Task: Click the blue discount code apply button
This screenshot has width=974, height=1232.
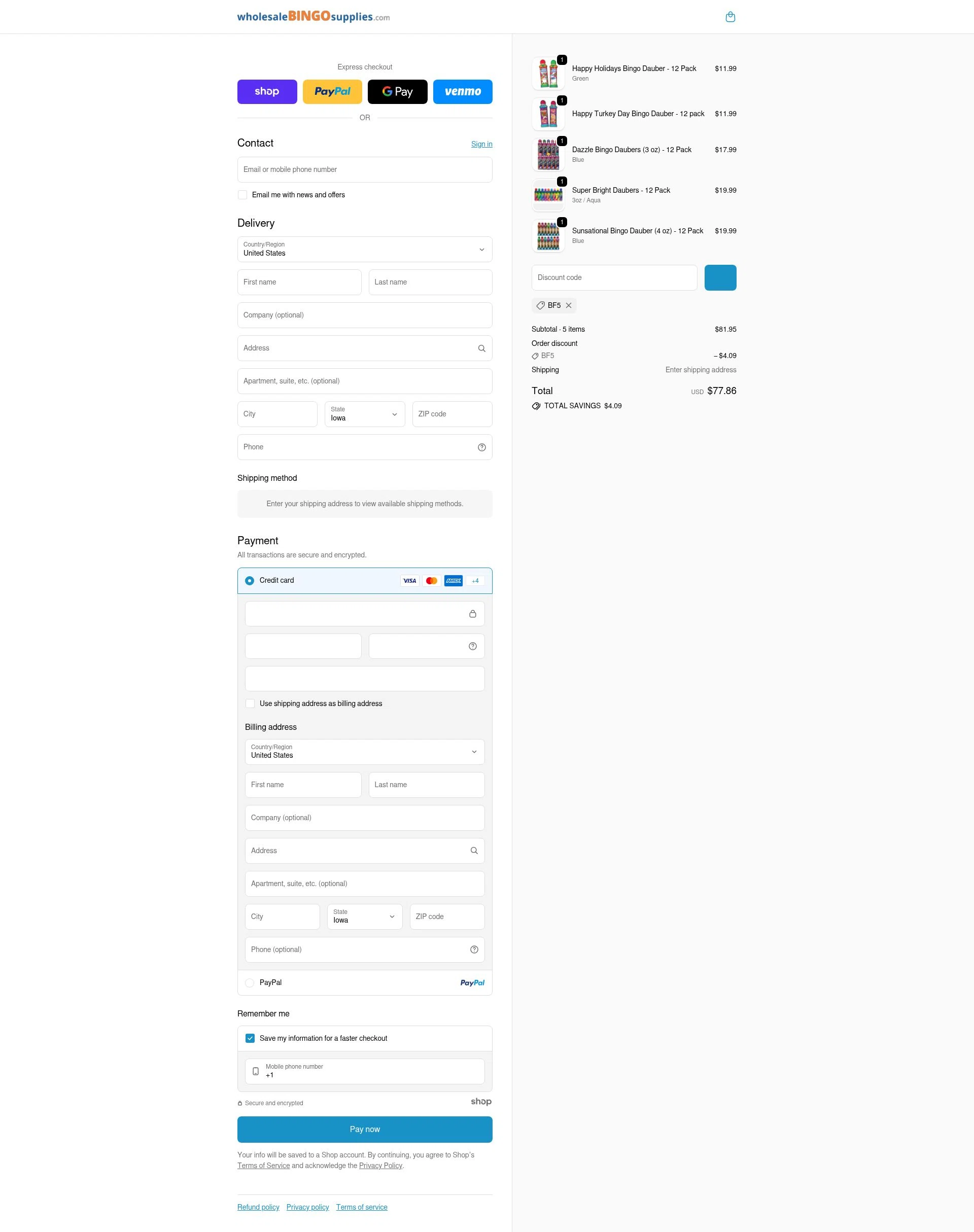Action: pyautogui.click(x=720, y=277)
